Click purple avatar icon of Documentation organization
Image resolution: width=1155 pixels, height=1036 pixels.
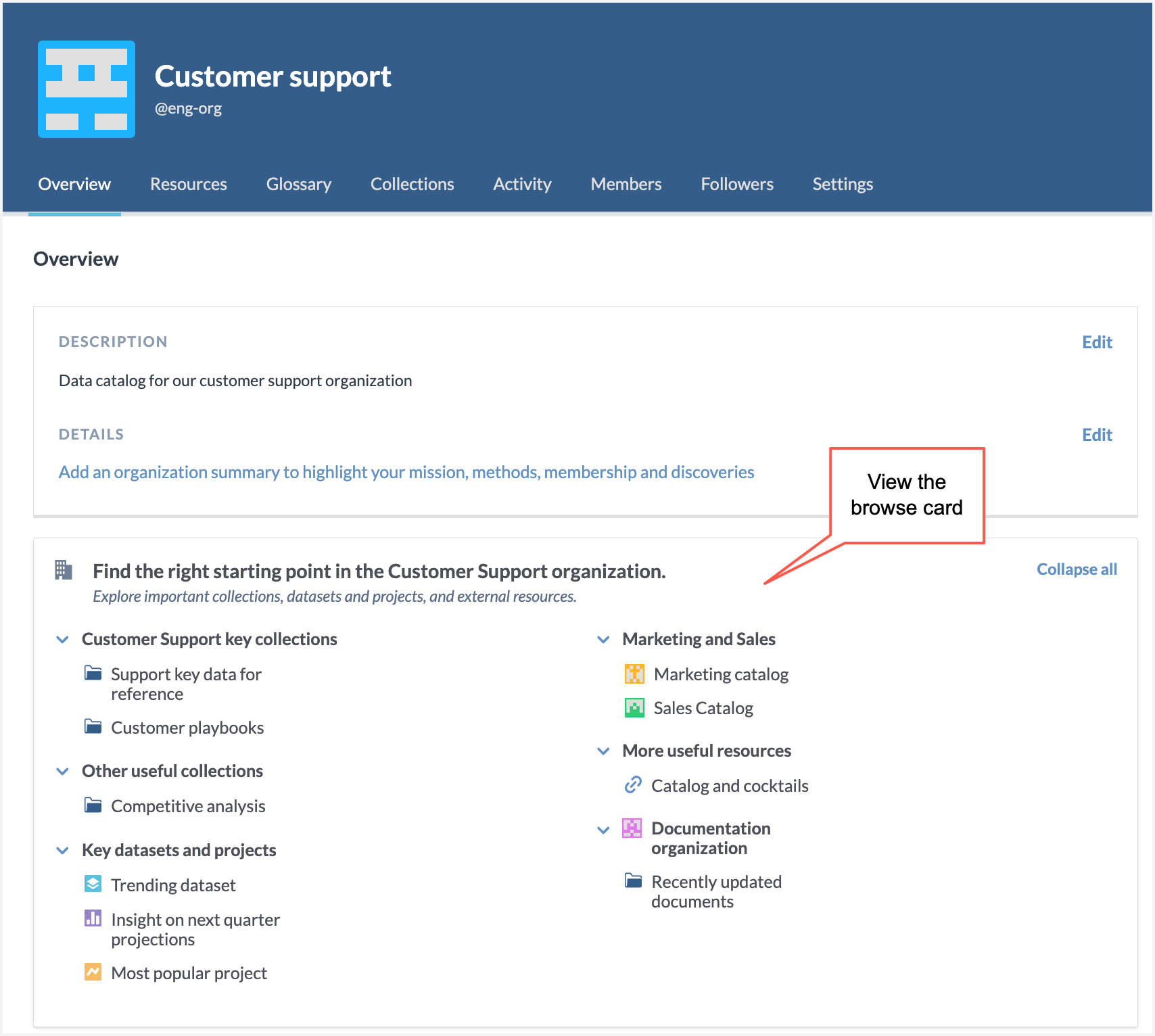[x=632, y=828]
